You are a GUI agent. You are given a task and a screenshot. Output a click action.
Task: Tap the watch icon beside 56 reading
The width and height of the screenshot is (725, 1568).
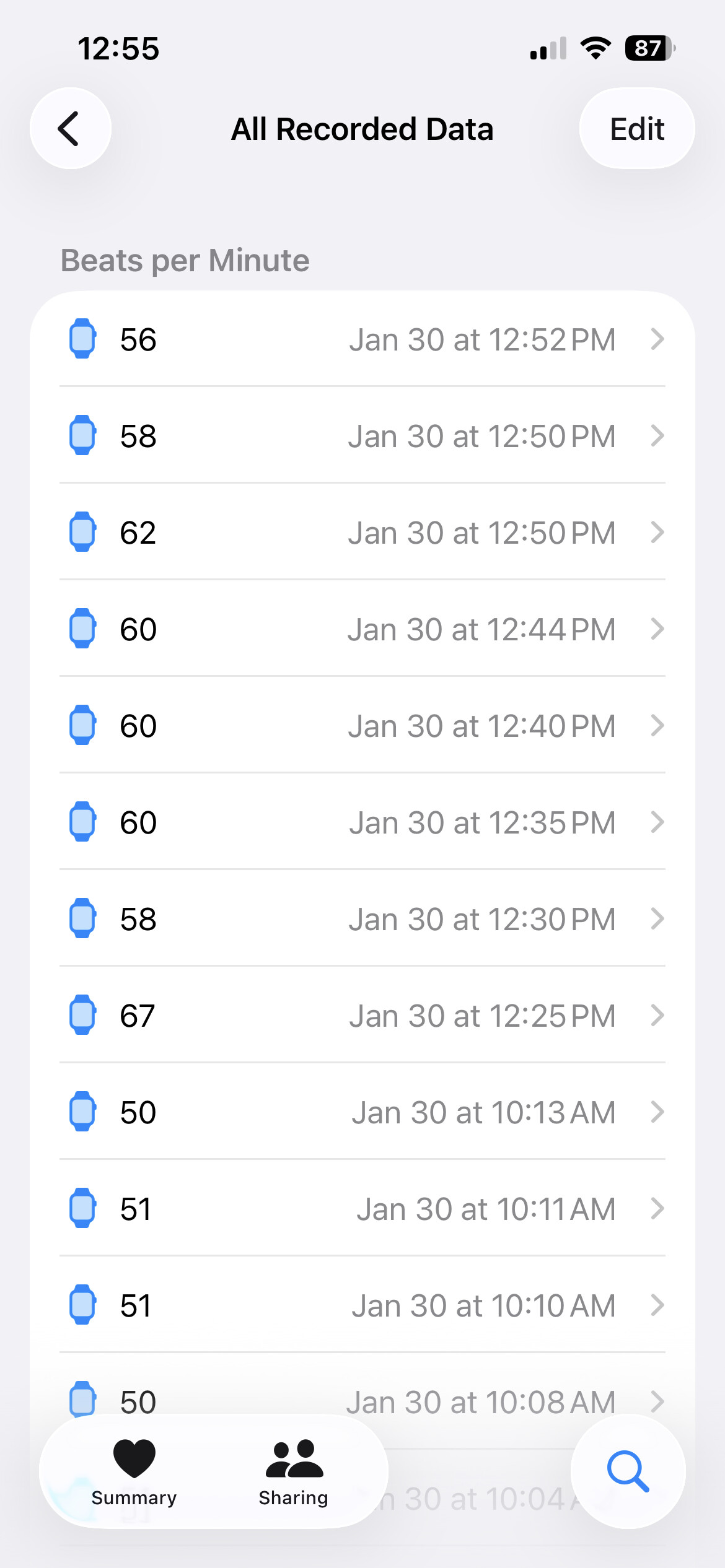click(x=82, y=339)
